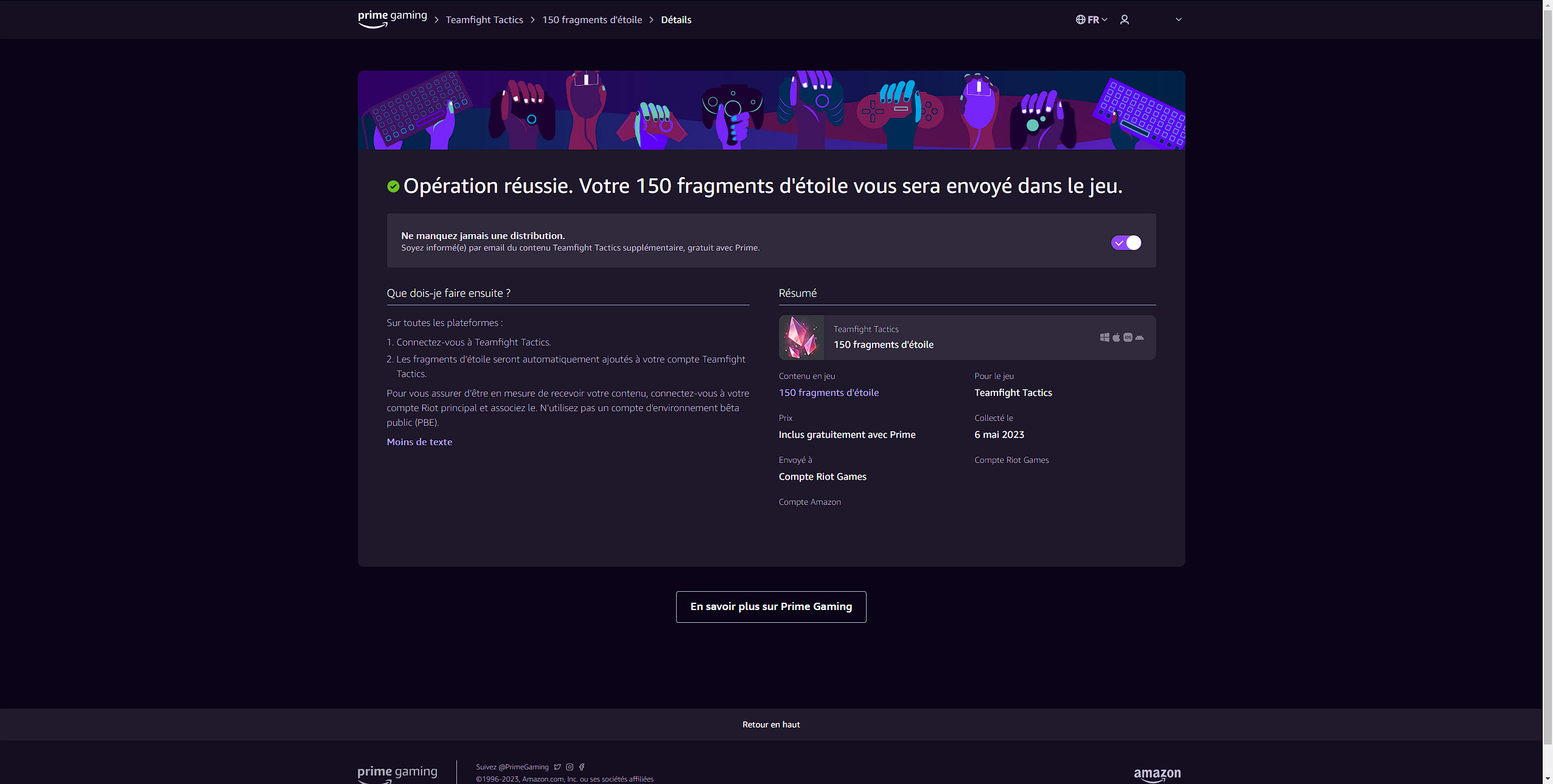This screenshot has height=784, width=1553.
Task: Click the Prime Gaming logo in the header
Action: click(392, 19)
